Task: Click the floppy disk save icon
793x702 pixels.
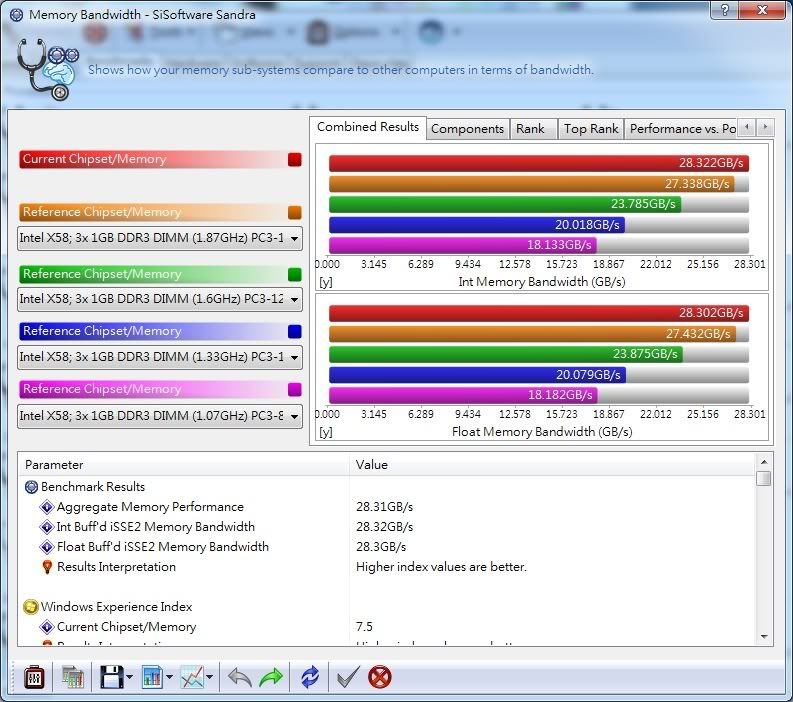Action: tap(111, 677)
